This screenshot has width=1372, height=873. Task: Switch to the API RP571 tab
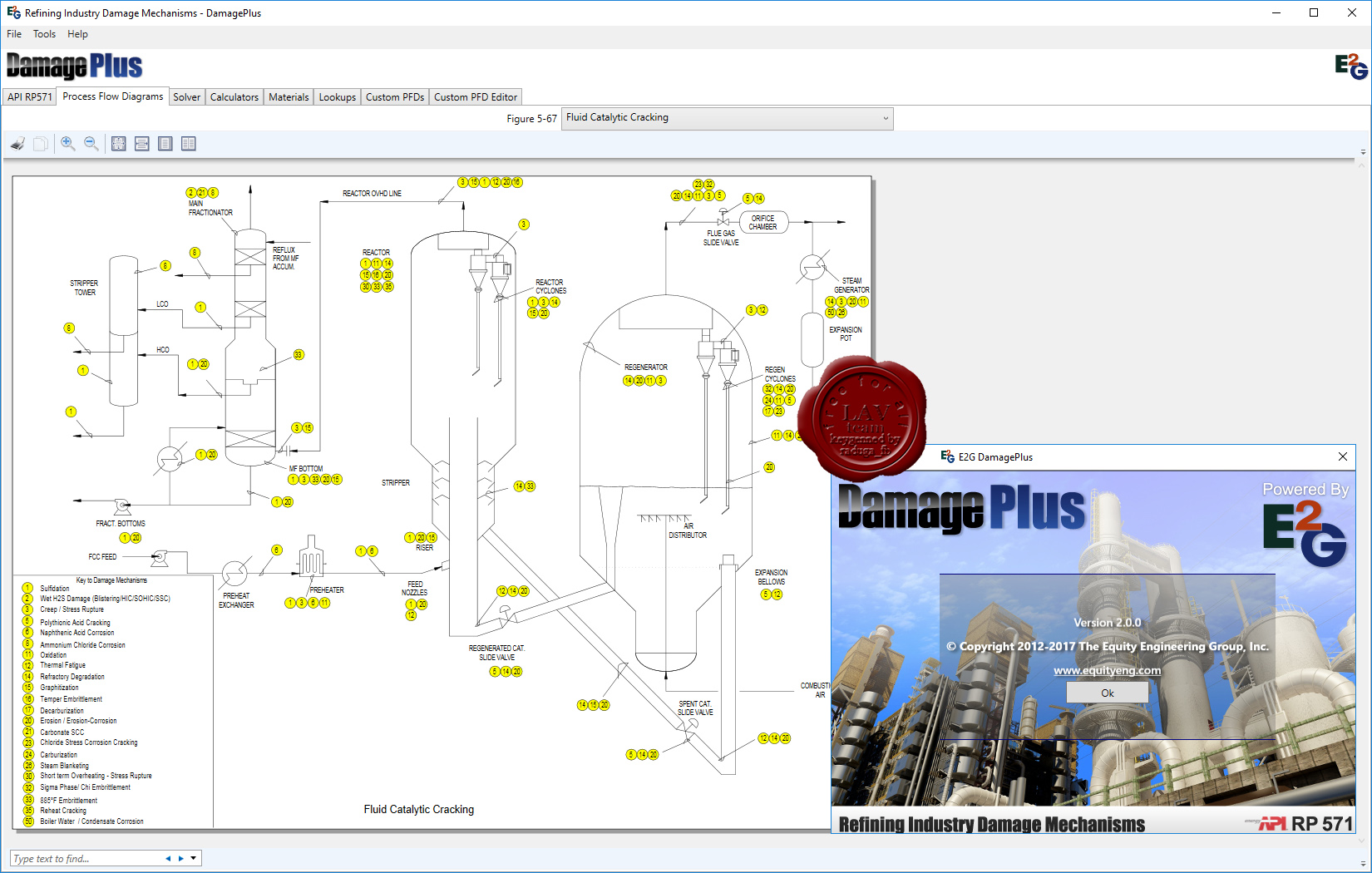[29, 97]
